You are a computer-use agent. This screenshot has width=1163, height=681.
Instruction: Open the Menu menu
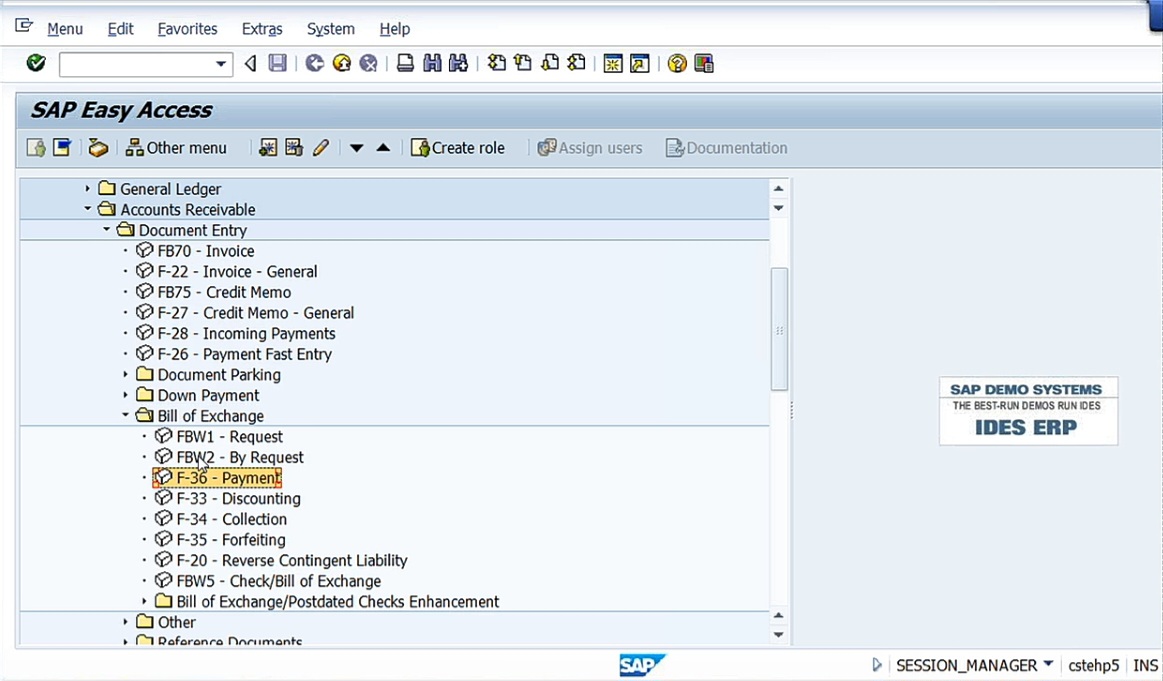(65, 29)
